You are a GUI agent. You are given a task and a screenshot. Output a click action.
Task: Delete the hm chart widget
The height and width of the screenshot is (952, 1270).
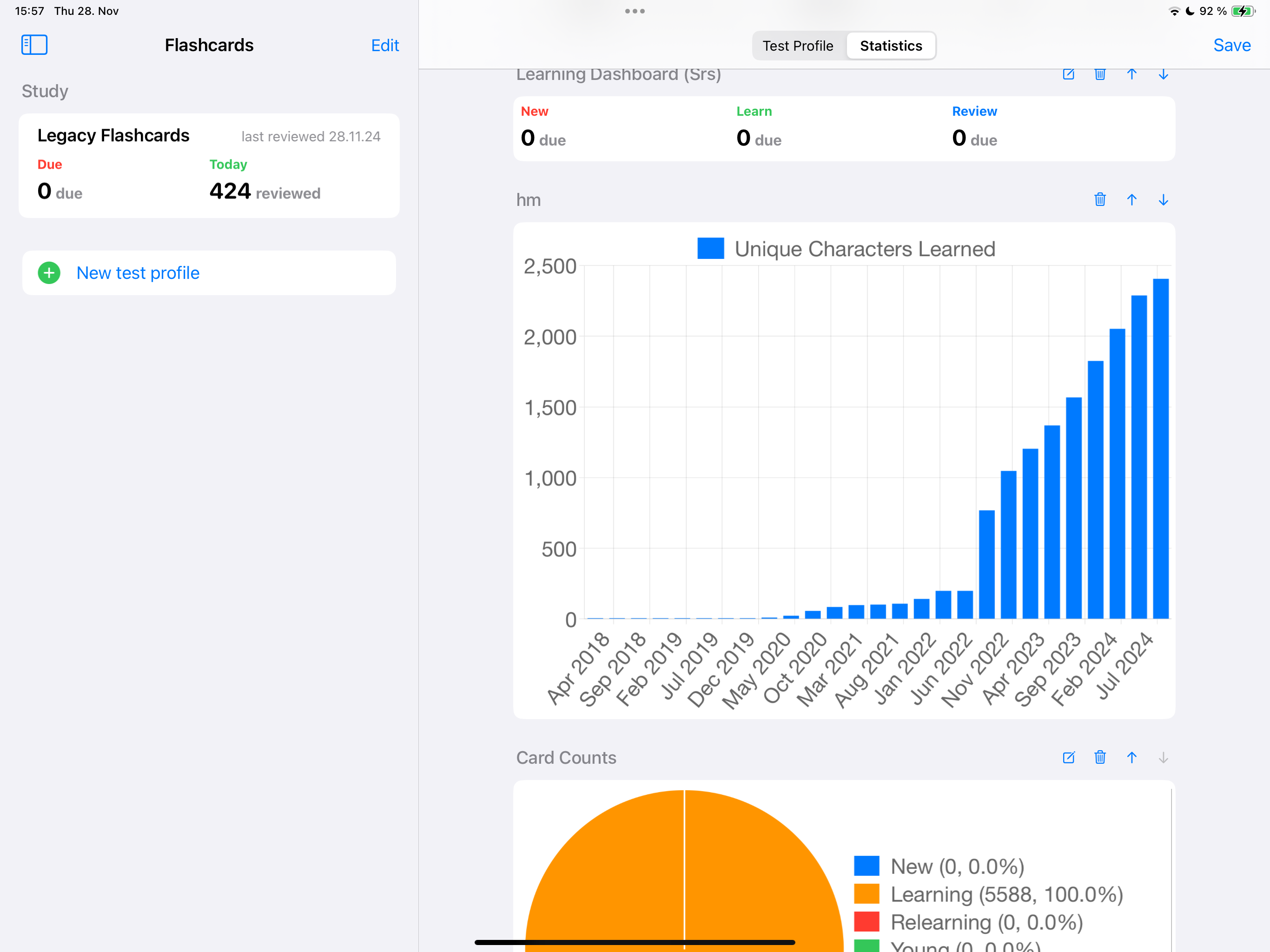[x=1100, y=199]
